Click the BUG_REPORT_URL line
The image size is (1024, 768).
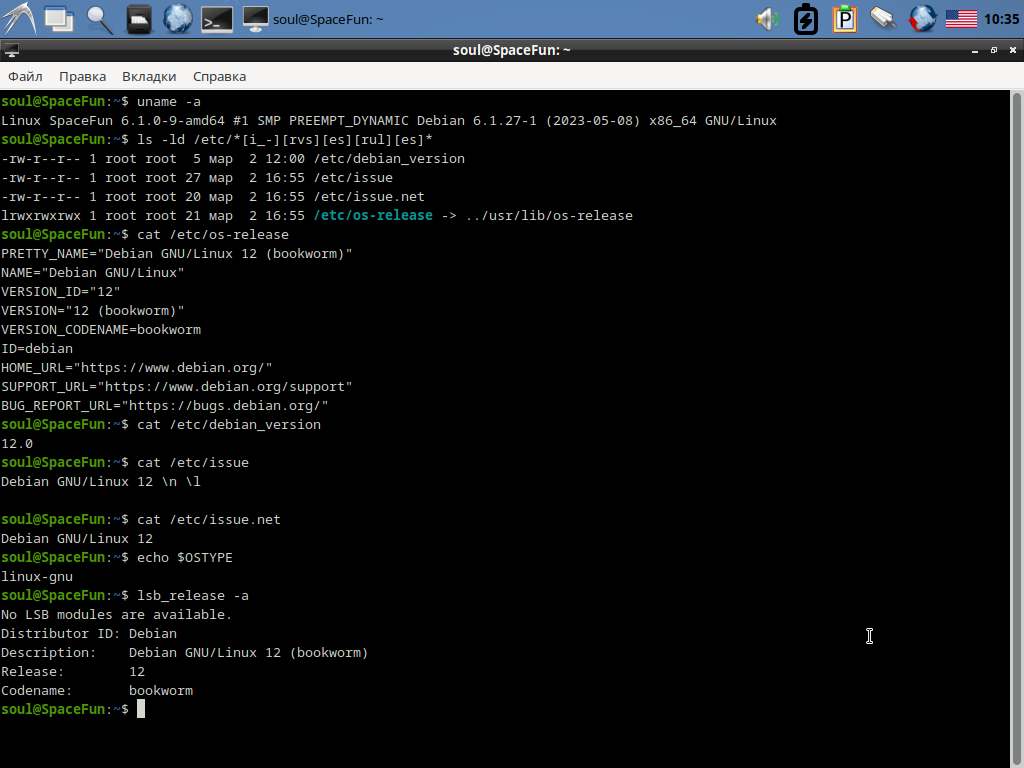(165, 406)
